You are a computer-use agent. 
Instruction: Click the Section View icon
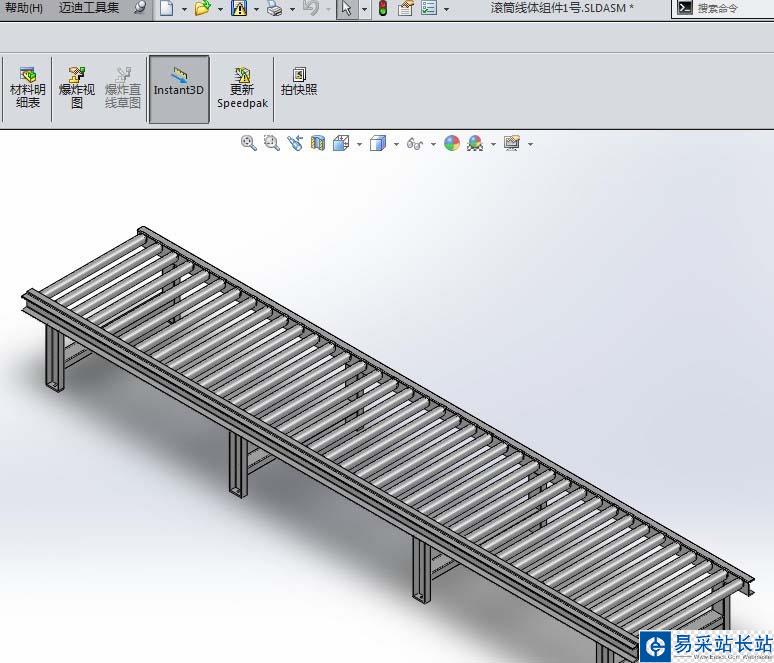(318, 143)
